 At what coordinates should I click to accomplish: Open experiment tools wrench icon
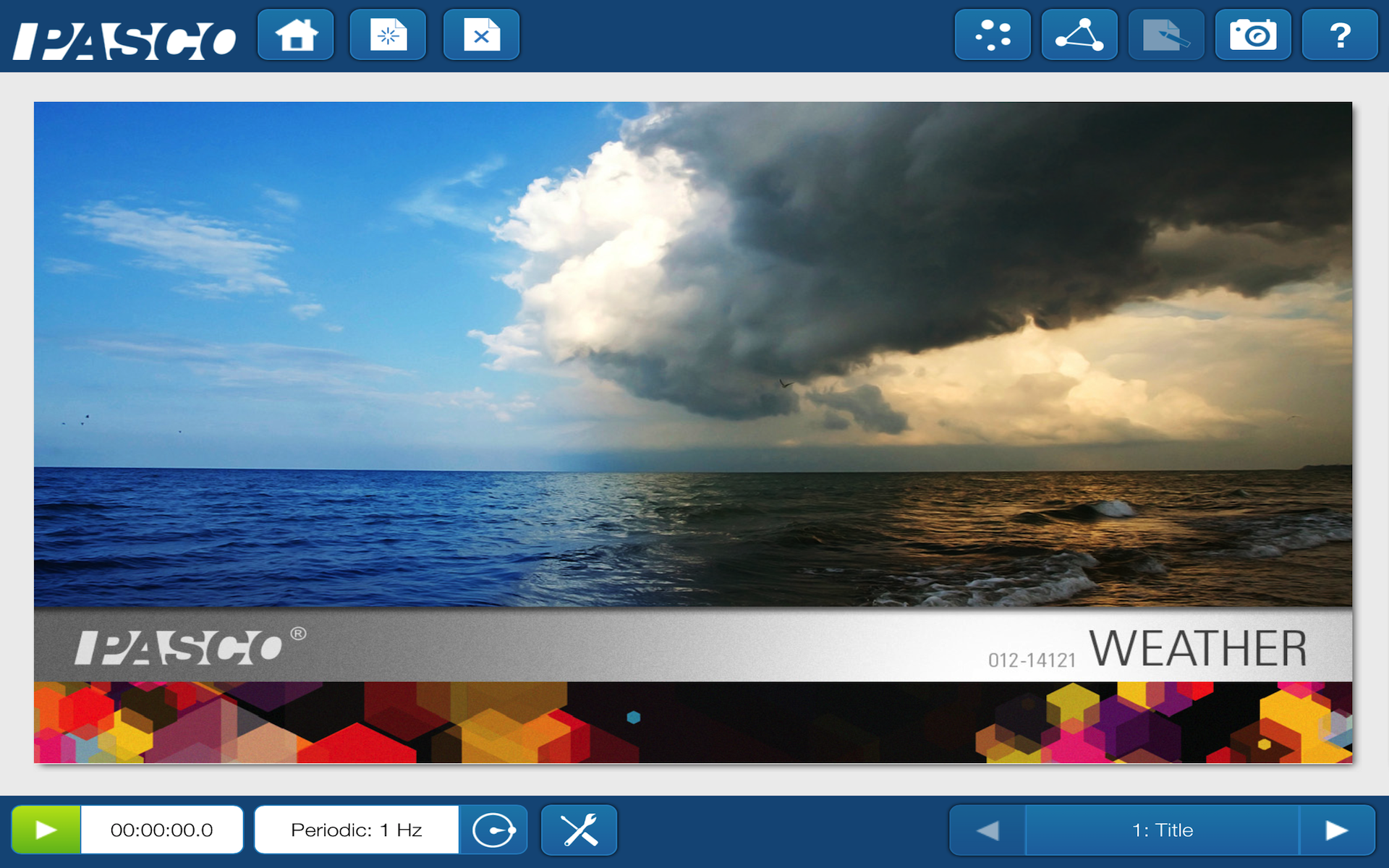(x=579, y=830)
